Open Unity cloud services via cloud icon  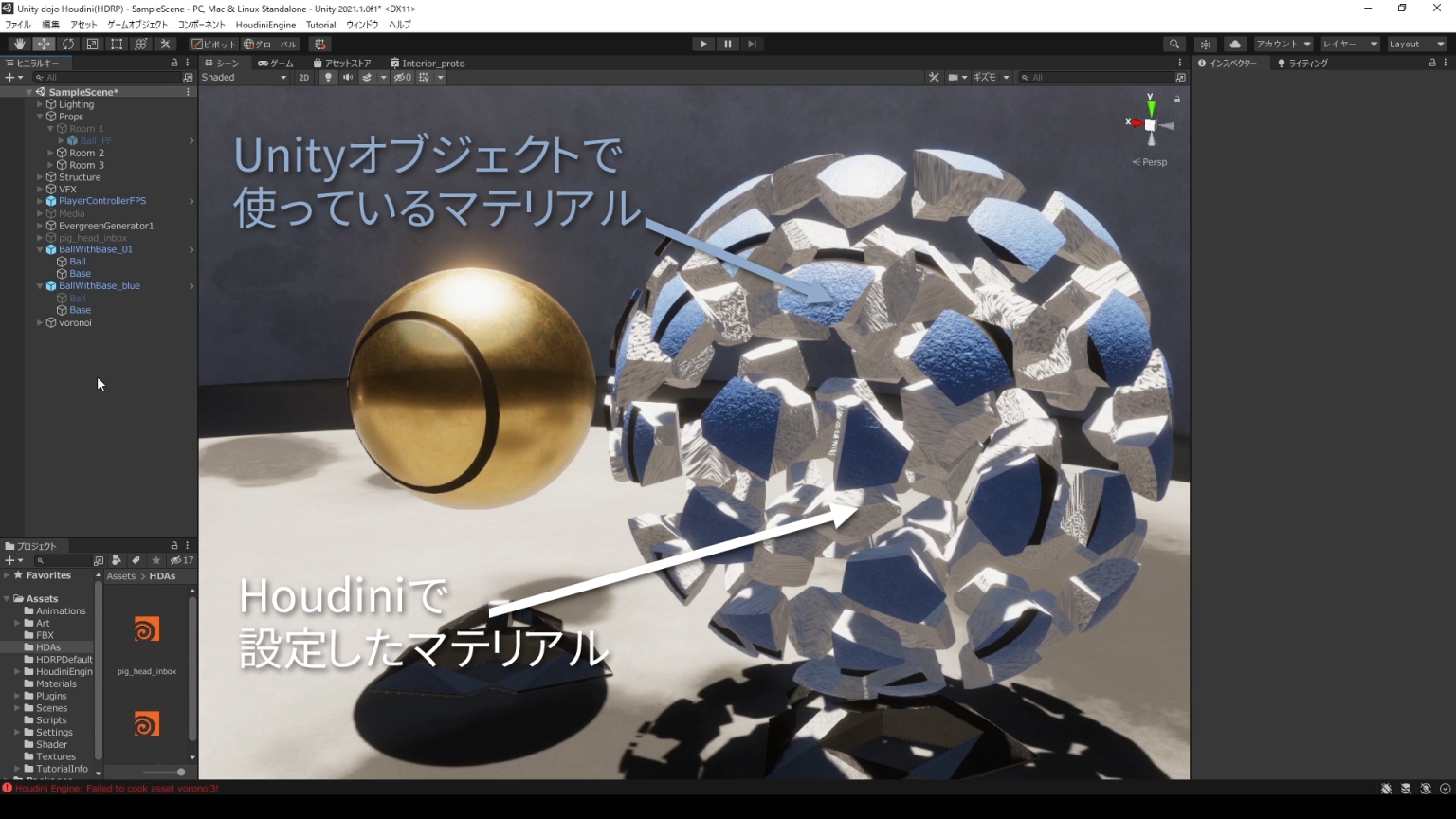1235,44
